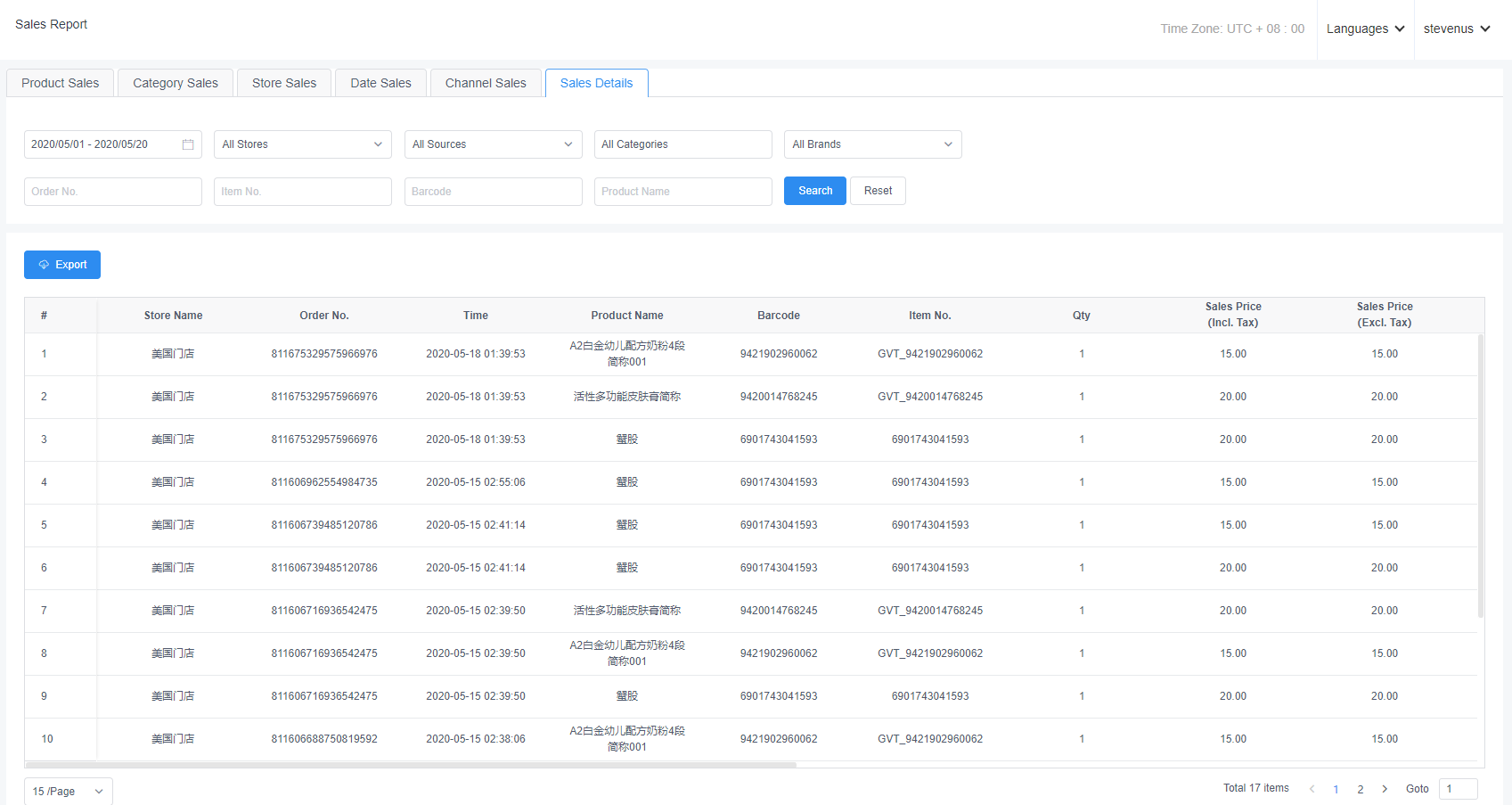The image size is (1512, 805).
Task: Focus the Product Name search field
Action: [x=682, y=192]
